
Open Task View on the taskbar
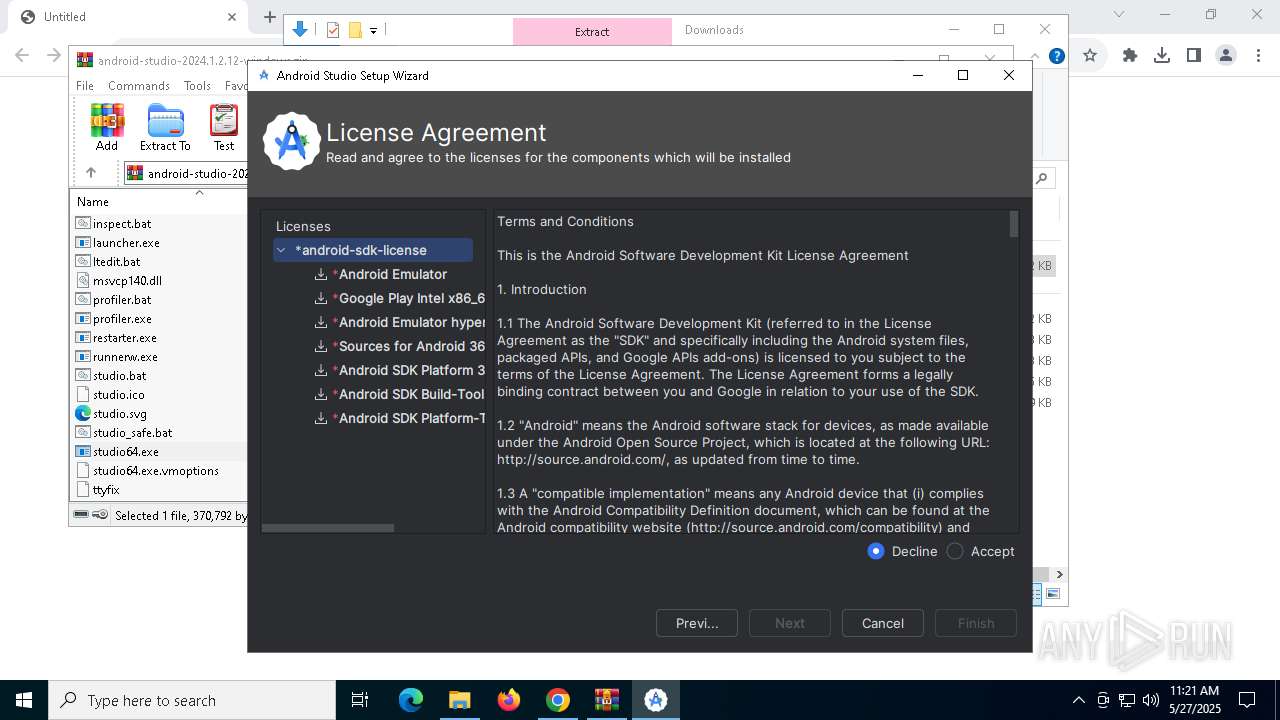(x=360, y=700)
